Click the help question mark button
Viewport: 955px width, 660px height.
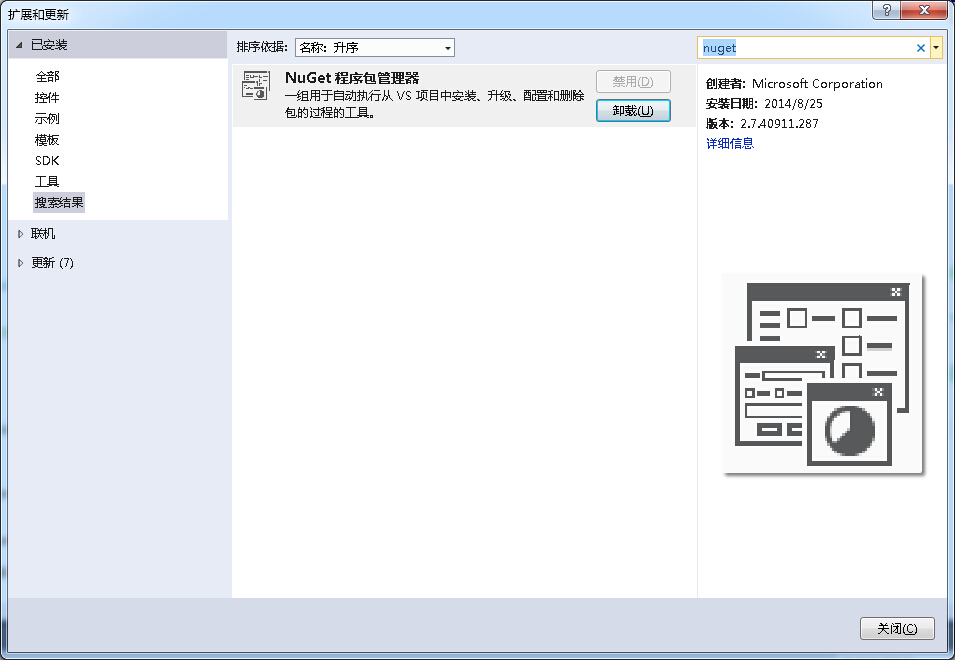pos(887,10)
